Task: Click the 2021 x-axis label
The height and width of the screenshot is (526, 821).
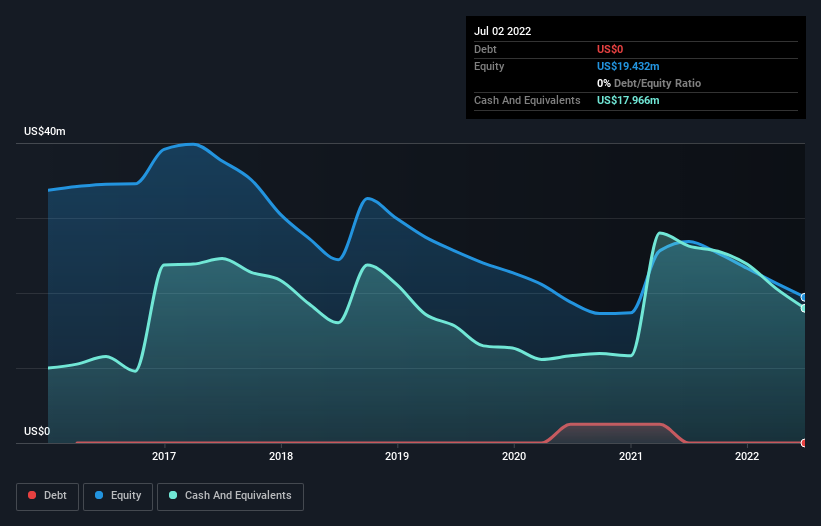Action: pyautogui.click(x=630, y=456)
